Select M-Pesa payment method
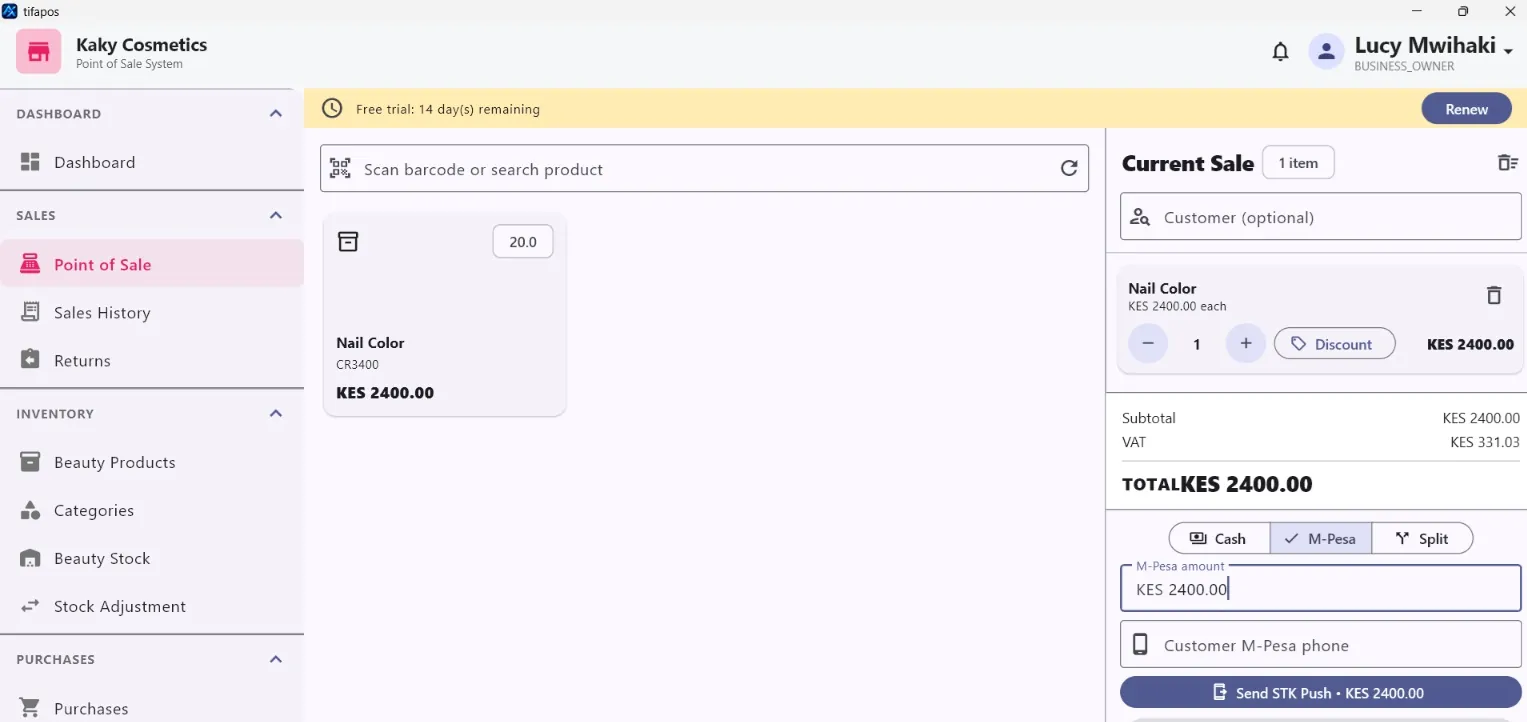Viewport: 1527px width, 722px height. point(1320,538)
